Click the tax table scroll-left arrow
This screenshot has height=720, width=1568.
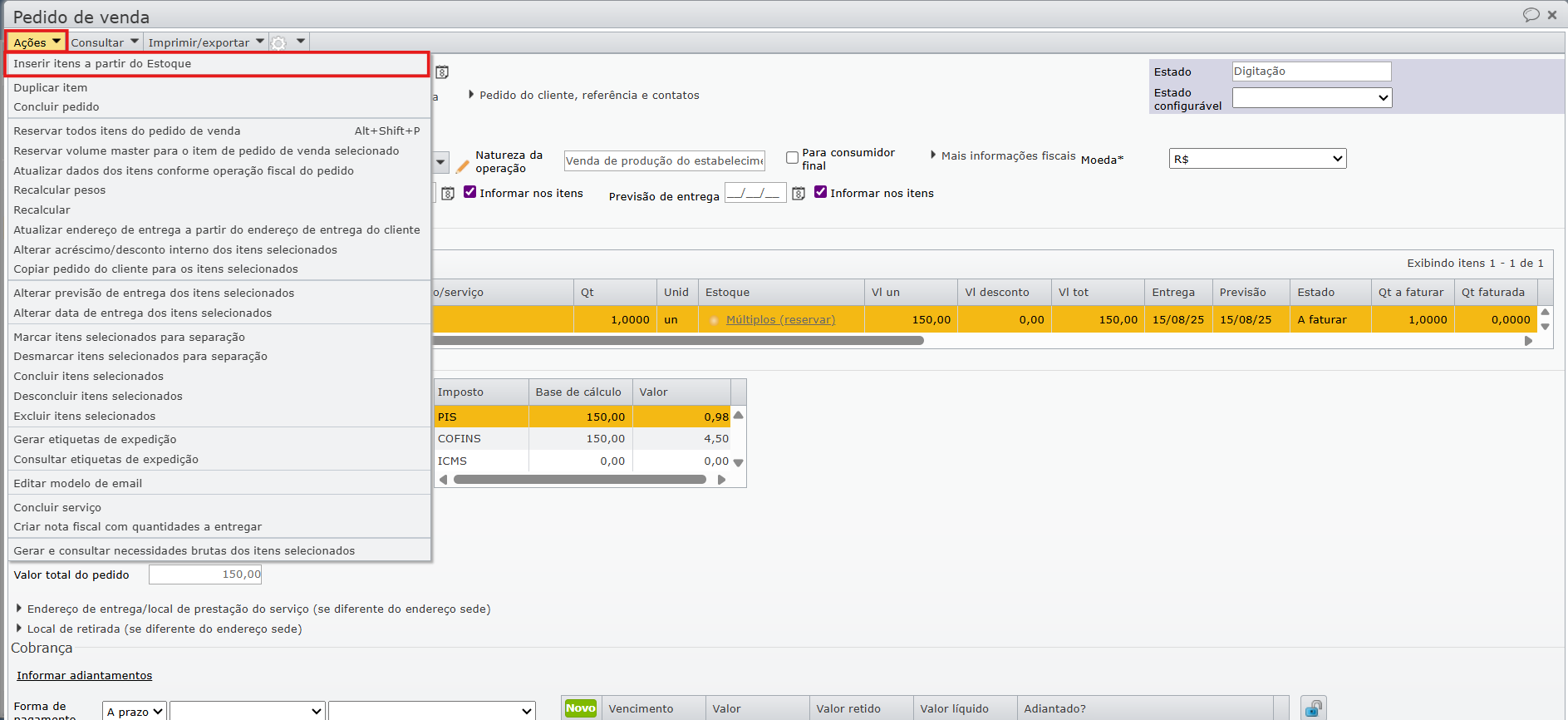tap(443, 480)
